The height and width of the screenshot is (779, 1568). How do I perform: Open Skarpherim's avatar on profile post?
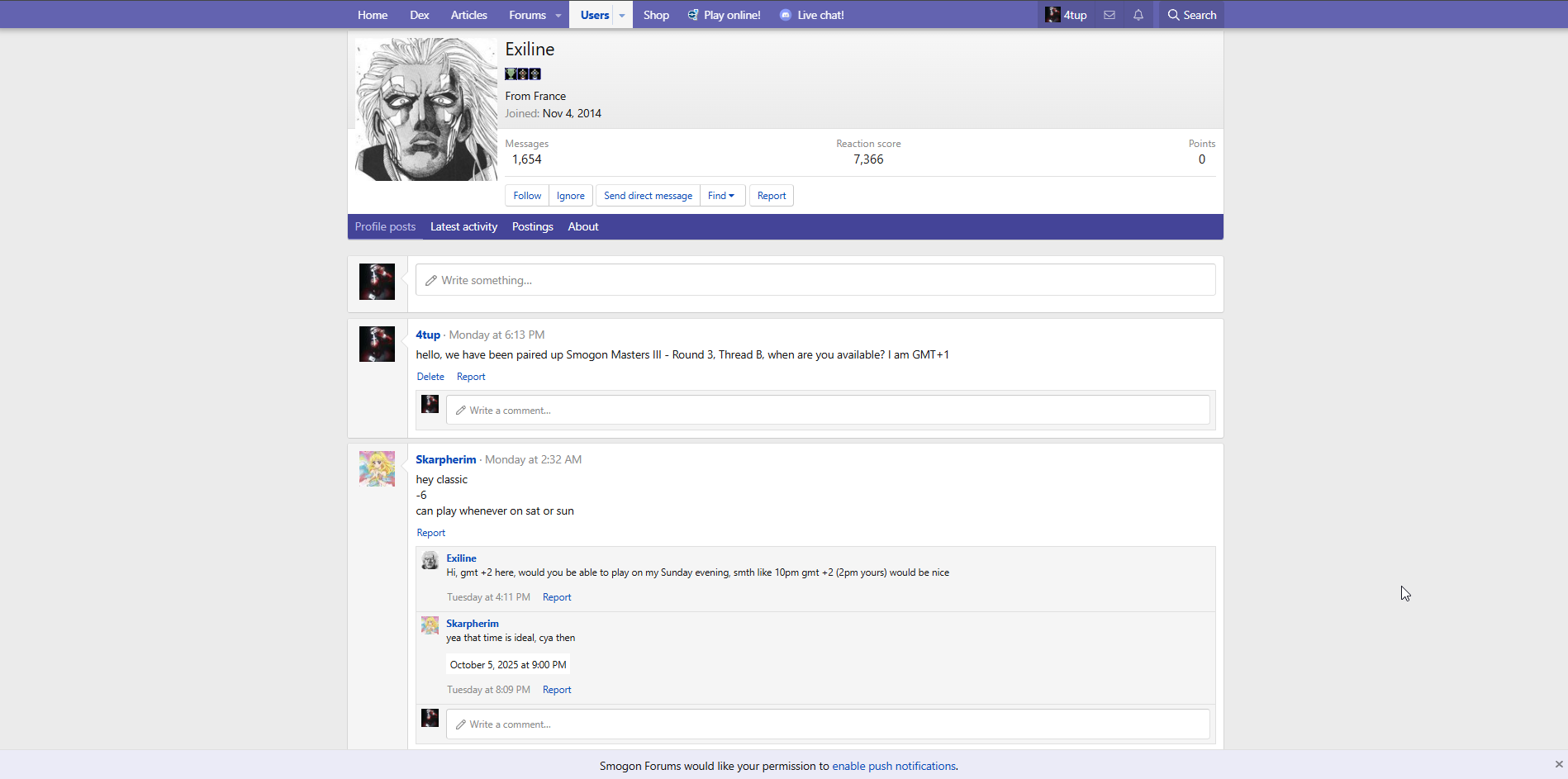377,468
